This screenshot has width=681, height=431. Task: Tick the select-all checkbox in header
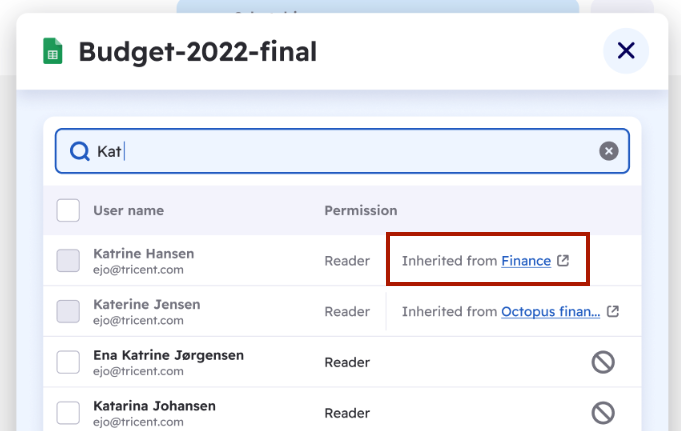(x=68, y=210)
